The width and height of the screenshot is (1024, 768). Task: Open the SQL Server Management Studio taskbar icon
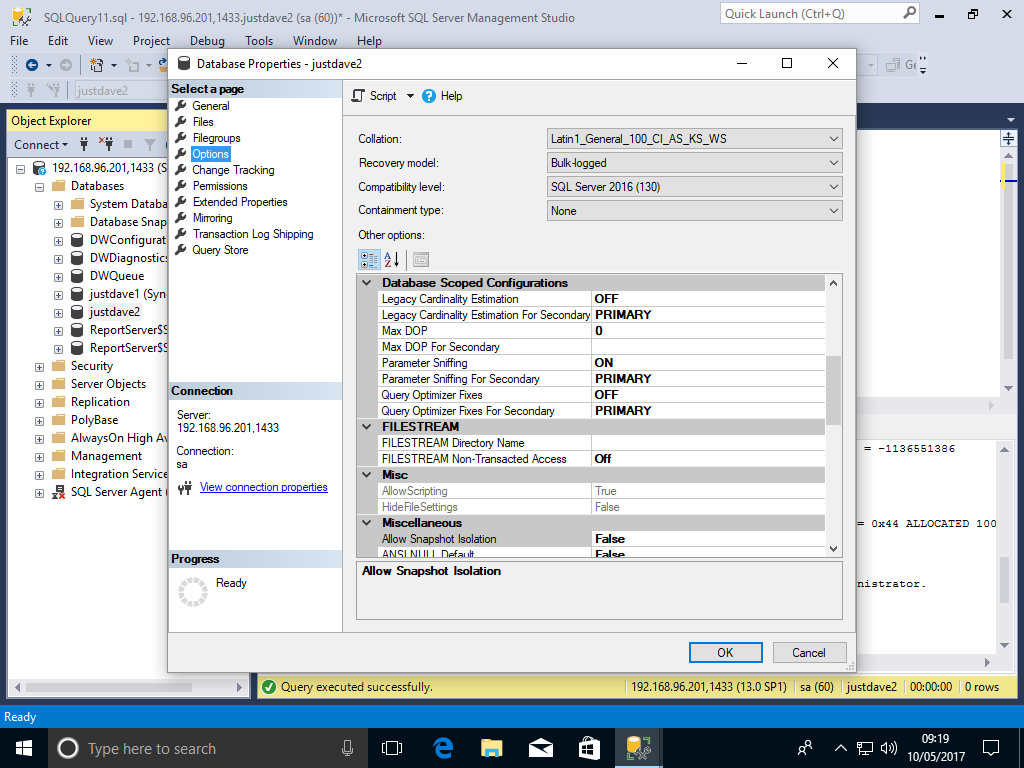[x=637, y=747]
